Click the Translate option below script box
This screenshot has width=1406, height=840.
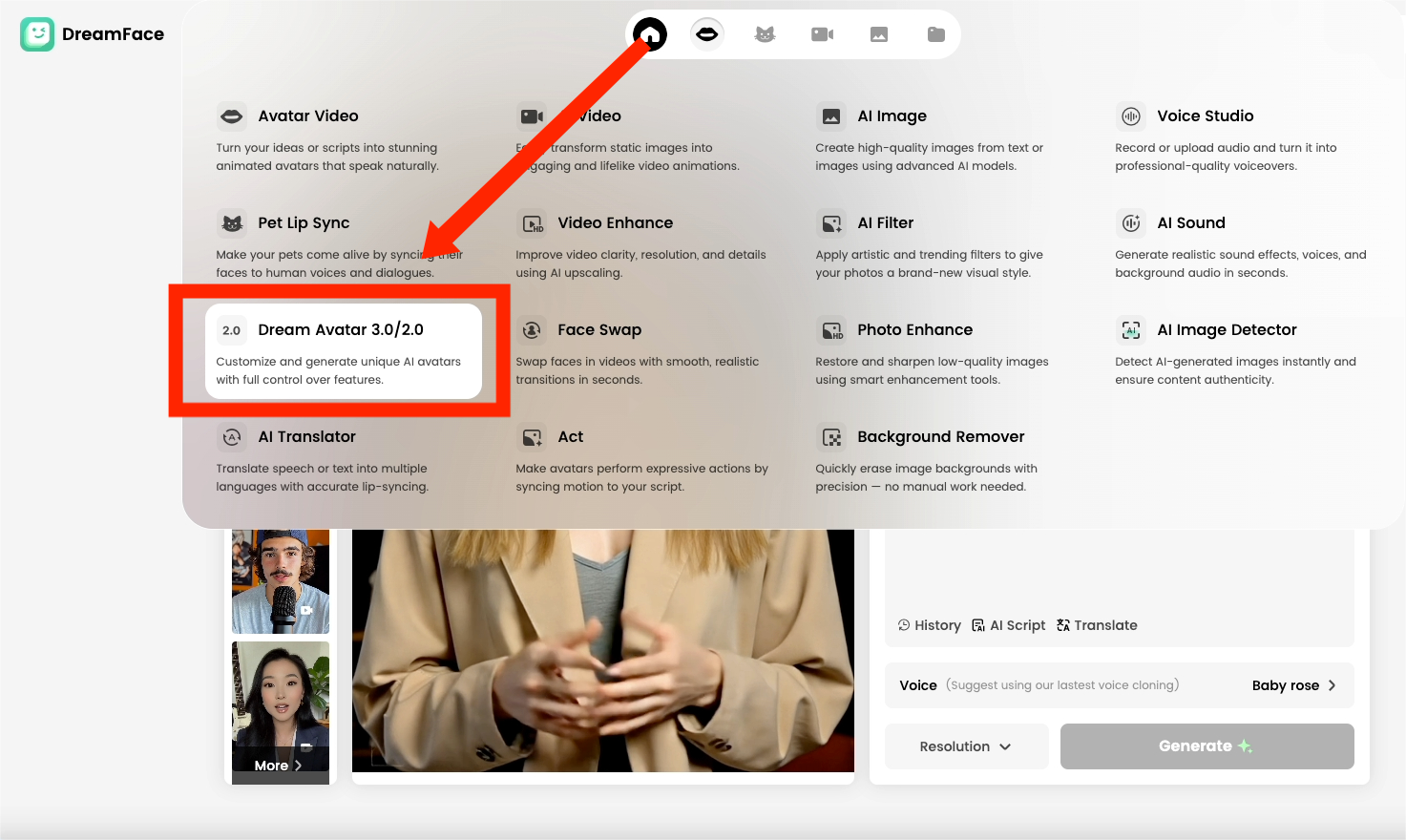[1097, 625]
